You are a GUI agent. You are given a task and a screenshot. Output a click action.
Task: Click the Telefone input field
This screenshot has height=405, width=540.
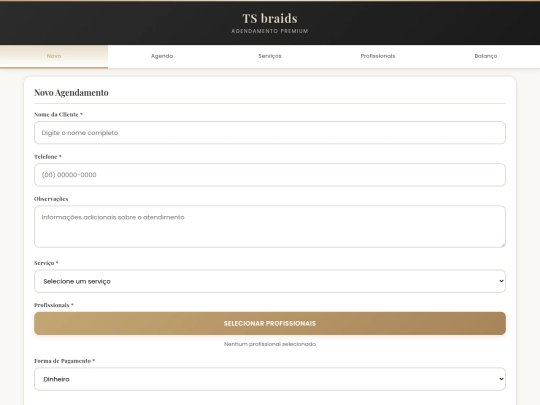pyautogui.click(x=270, y=175)
